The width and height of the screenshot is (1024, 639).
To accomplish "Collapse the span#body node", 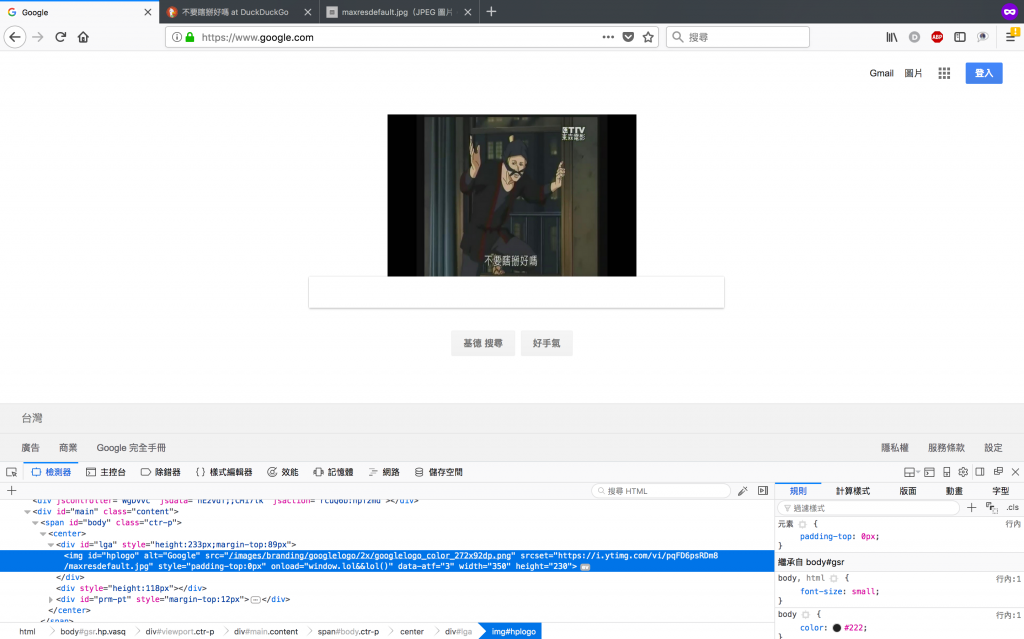I will pyautogui.click(x=35, y=523).
